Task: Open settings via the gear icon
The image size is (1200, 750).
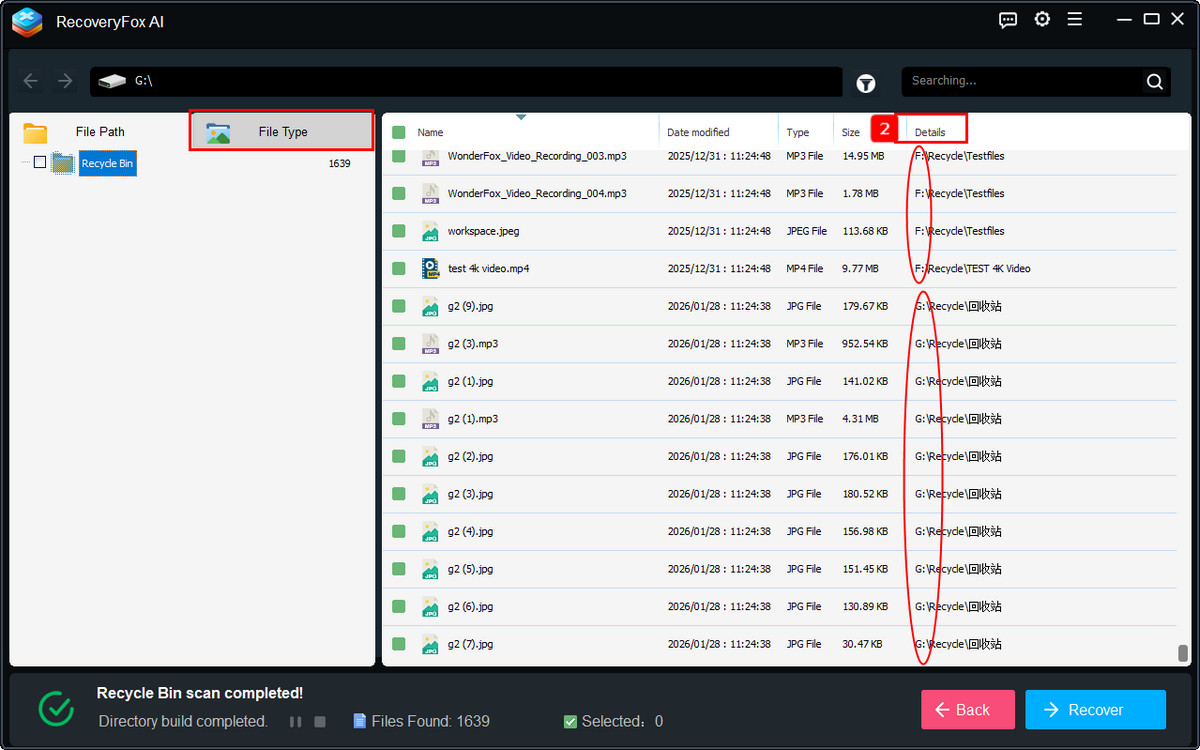Action: click(x=1042, y=20)
